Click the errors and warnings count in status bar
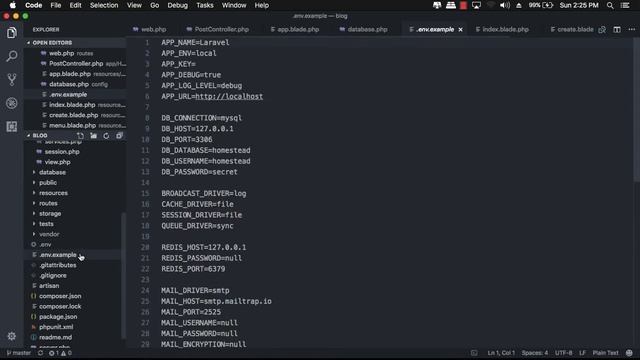 point(60,353)
